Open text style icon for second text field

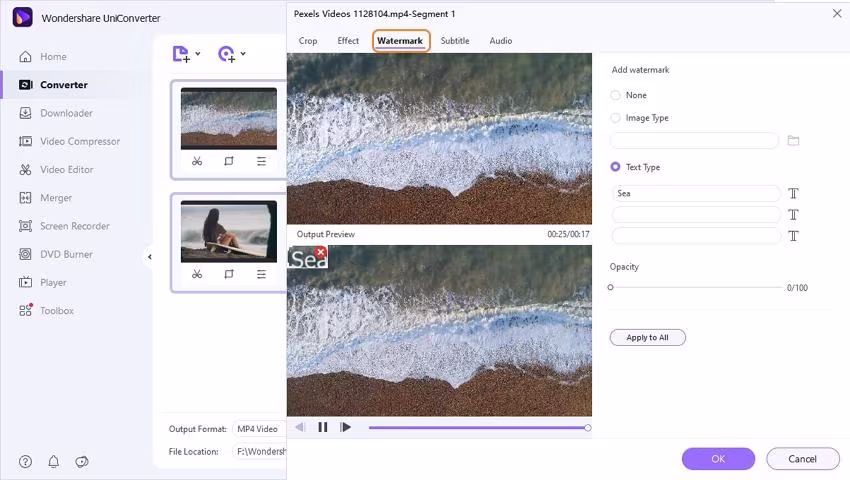pos(793,215)
